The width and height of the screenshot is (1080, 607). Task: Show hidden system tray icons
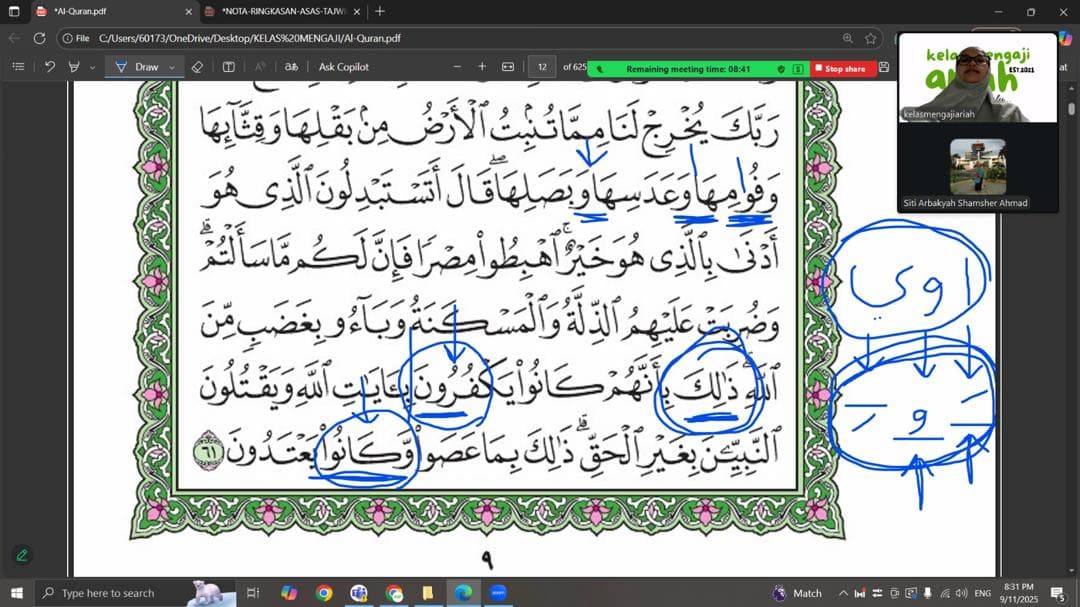tap(843, 593)
